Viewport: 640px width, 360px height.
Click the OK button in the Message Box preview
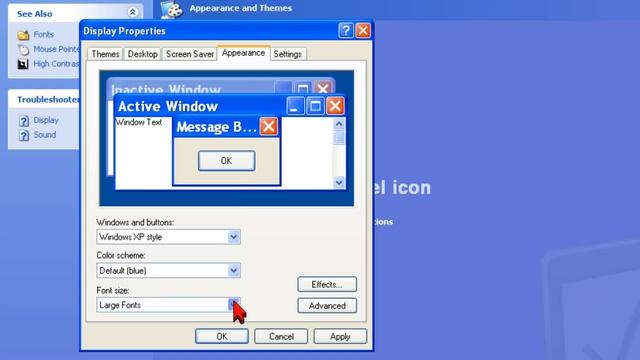pos(227,161)
